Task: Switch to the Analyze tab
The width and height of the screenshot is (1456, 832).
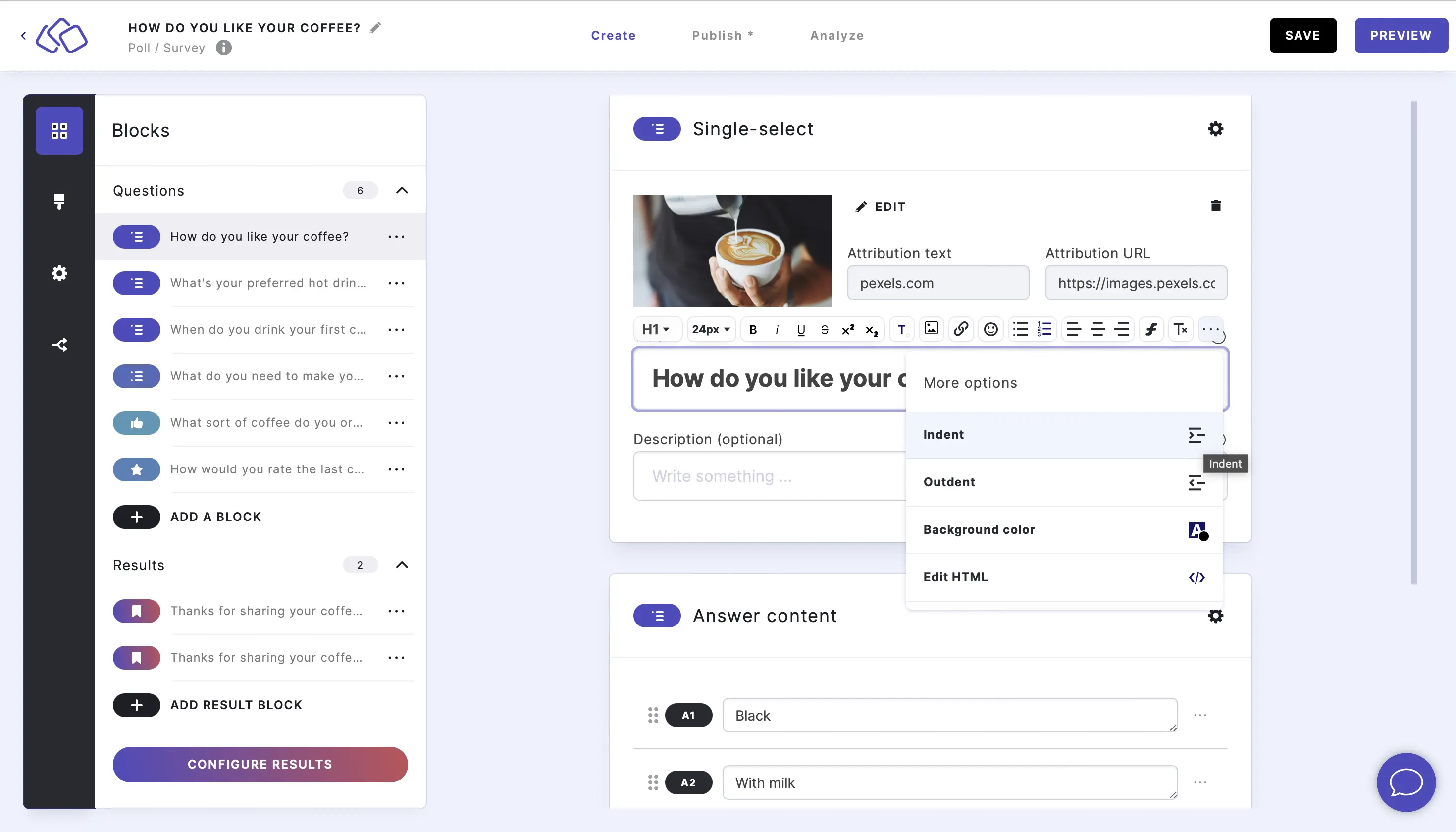Action: 837,36
